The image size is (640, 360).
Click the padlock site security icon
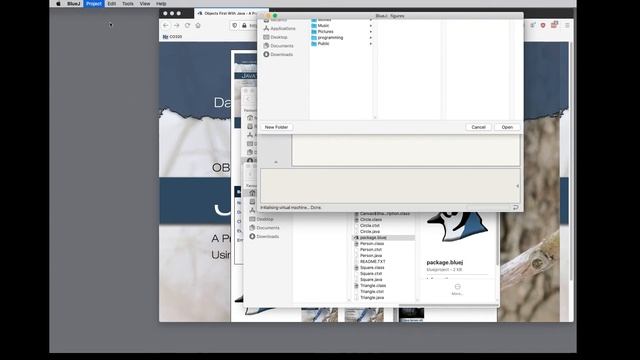(244, 25)
